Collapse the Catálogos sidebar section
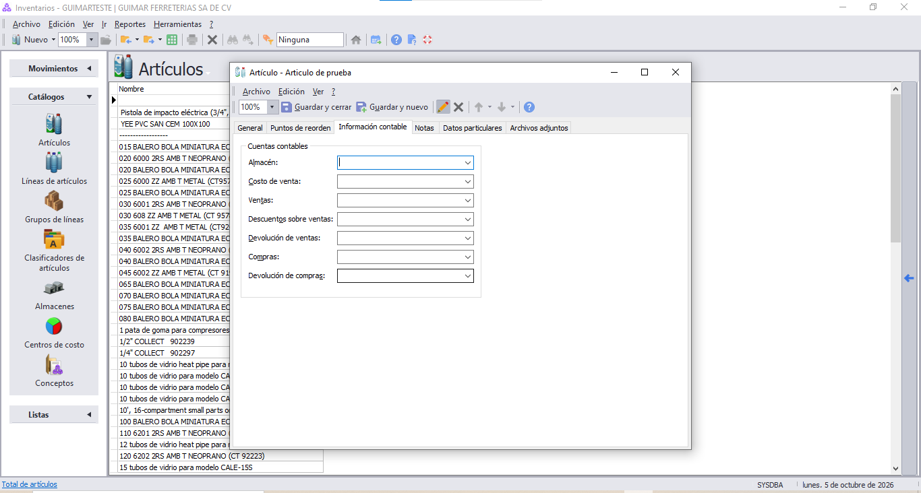 [x=53, y=97]
